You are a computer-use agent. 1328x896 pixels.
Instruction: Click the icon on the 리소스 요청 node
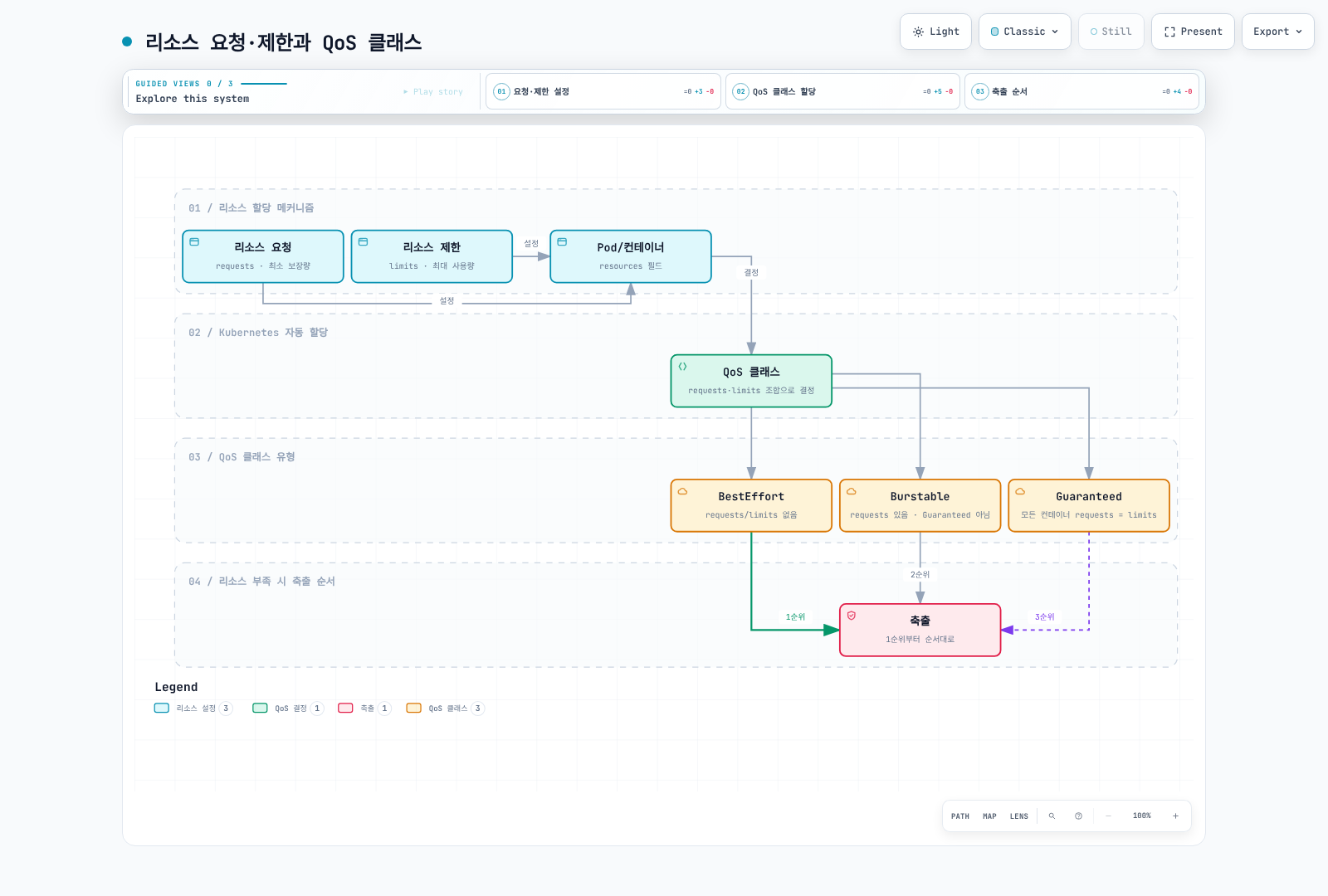pyautogui.click(x=194, y=242)
